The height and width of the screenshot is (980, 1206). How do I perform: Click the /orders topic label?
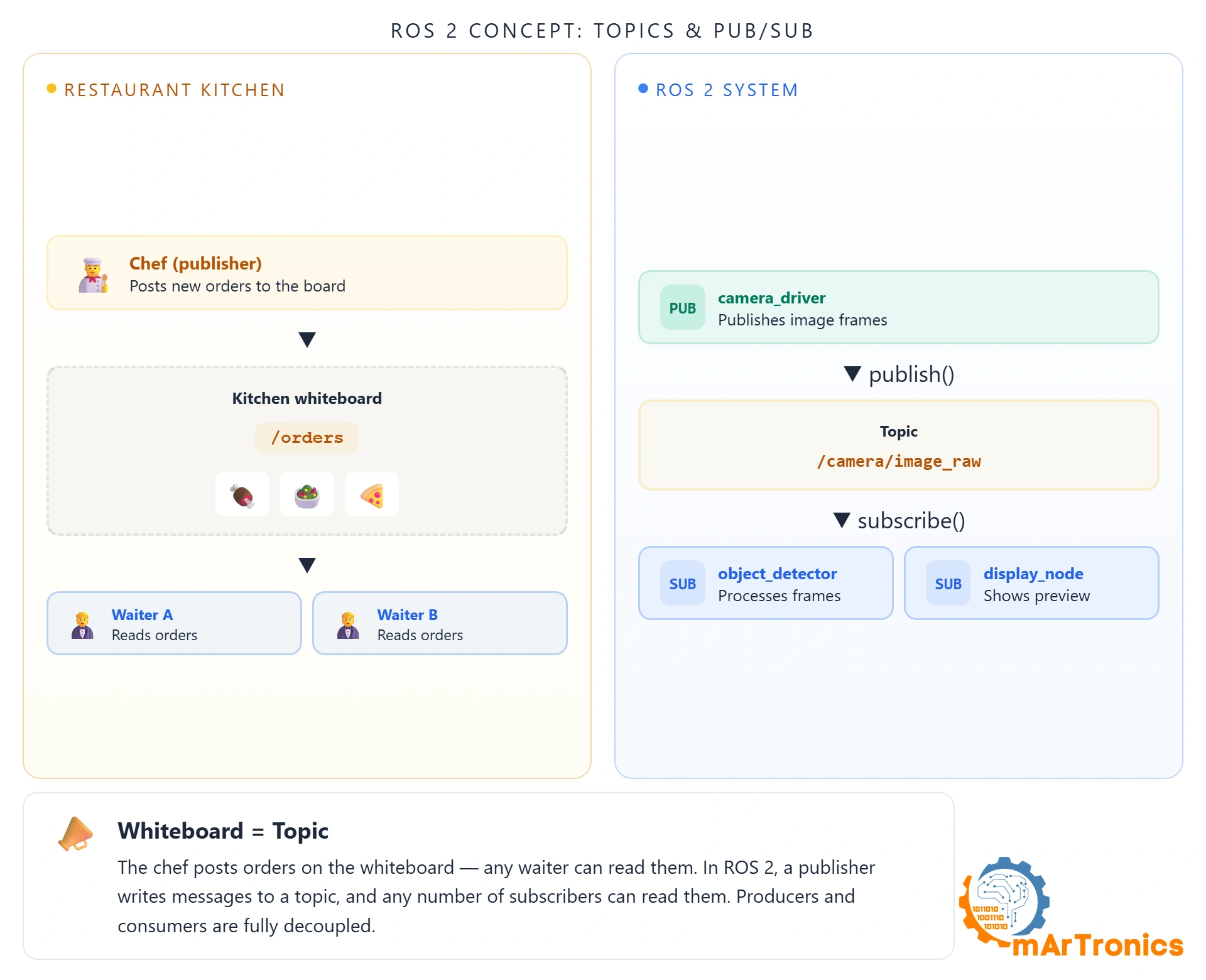[307, 438]
